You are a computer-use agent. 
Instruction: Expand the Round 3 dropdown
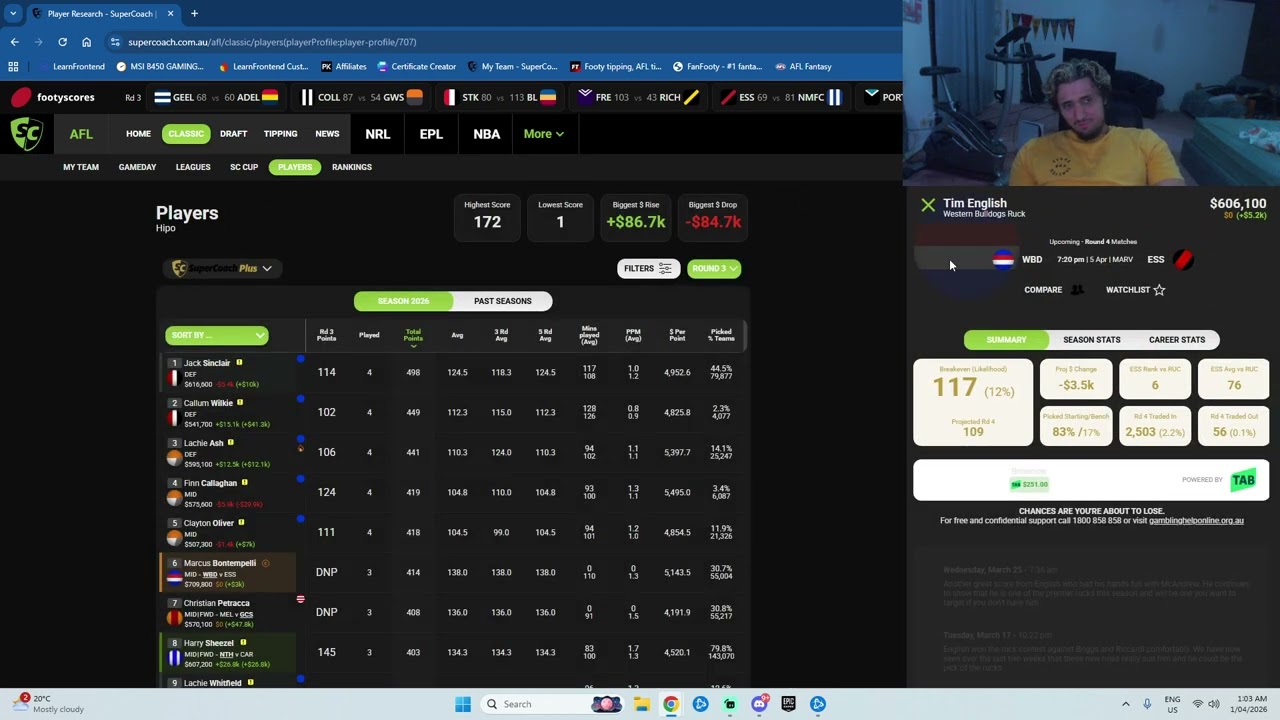714,268
